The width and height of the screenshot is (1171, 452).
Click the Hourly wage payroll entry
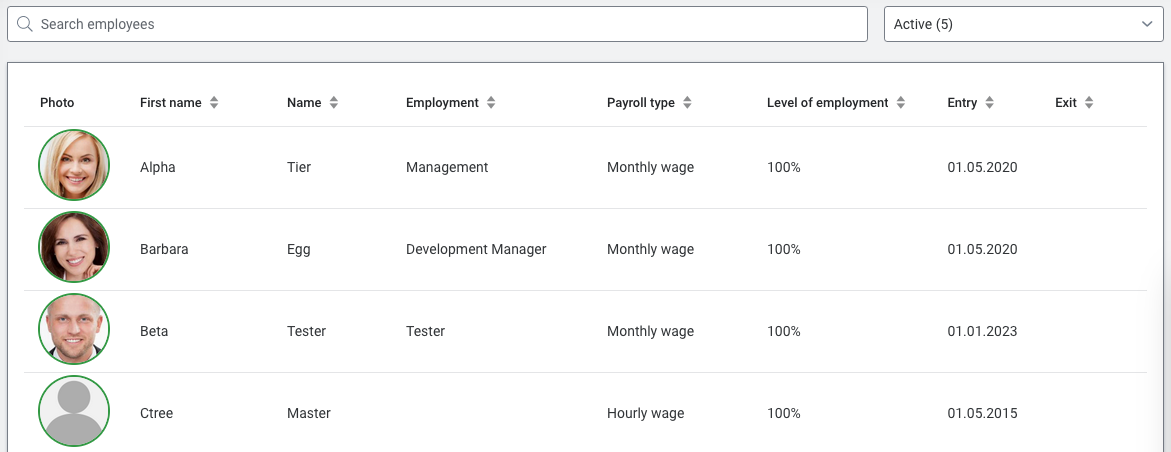tap(645, 413)
